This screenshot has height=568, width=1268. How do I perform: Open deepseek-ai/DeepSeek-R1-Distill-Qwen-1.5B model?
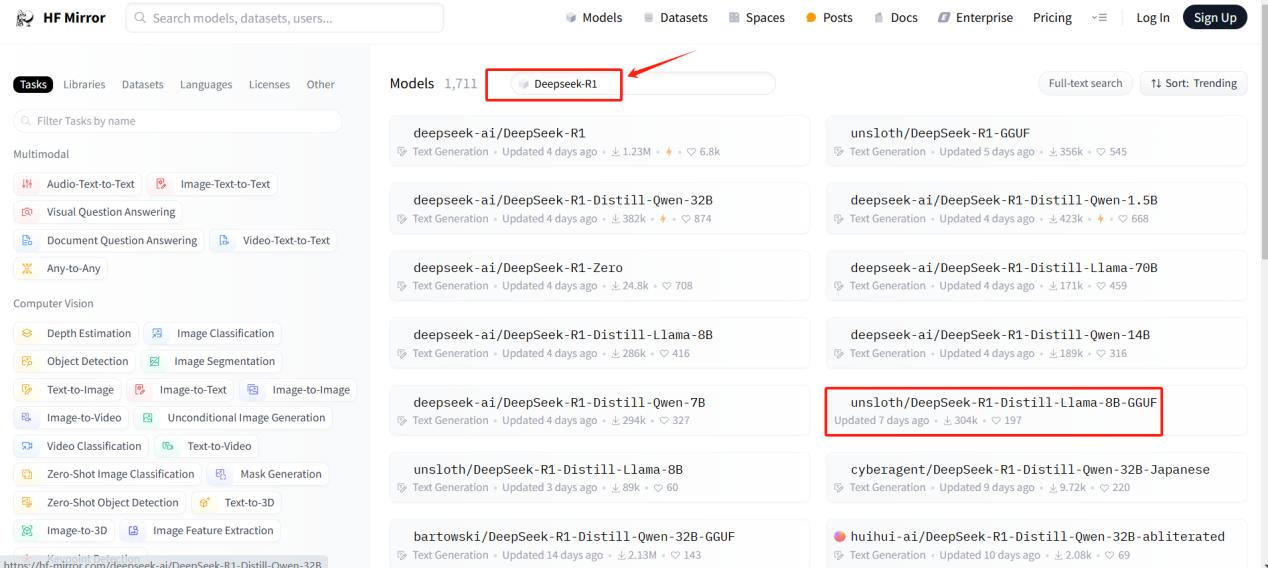[x=1037, y=208]
